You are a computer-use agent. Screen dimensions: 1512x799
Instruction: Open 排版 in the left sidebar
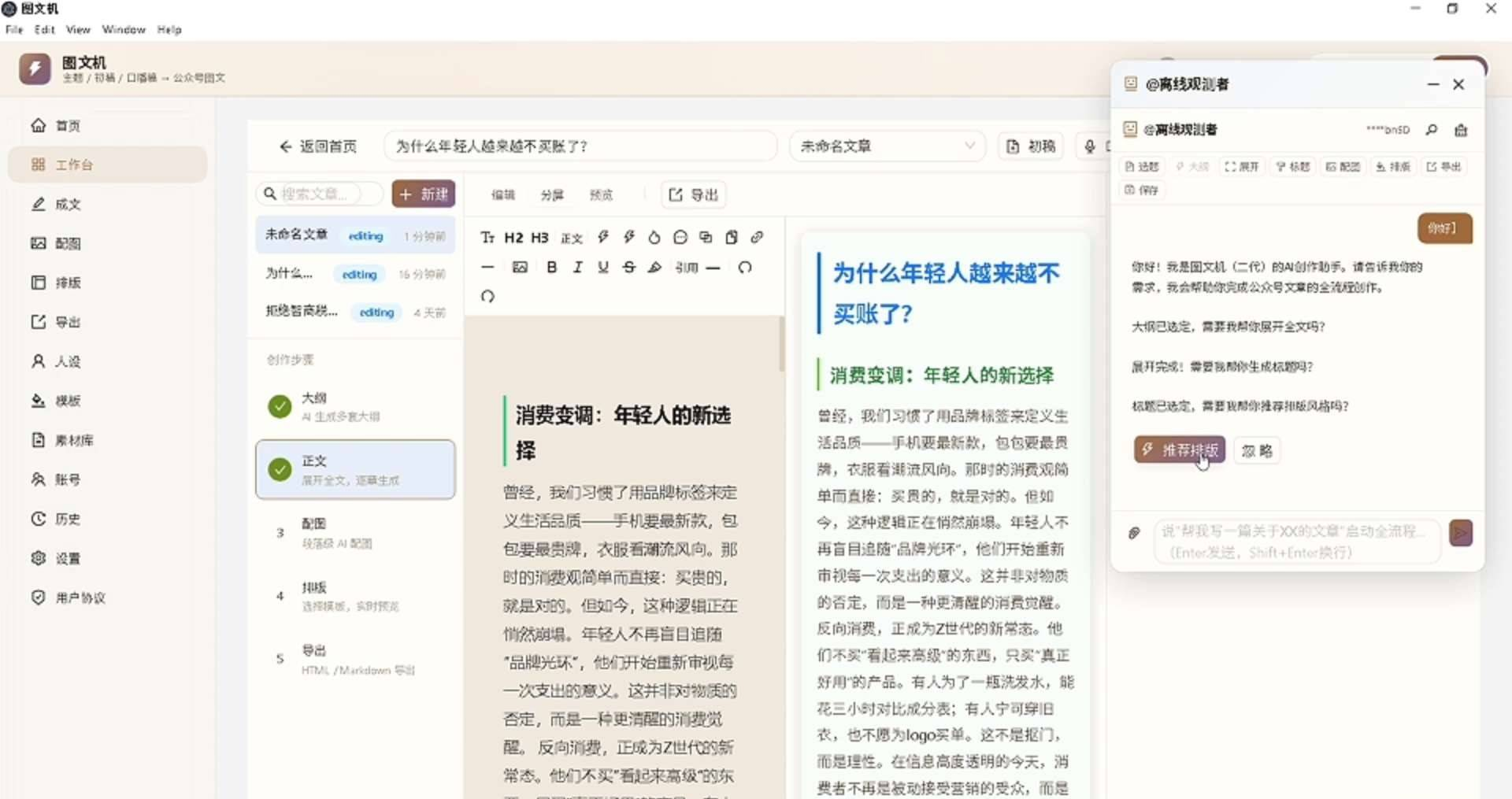pos(108,283)
